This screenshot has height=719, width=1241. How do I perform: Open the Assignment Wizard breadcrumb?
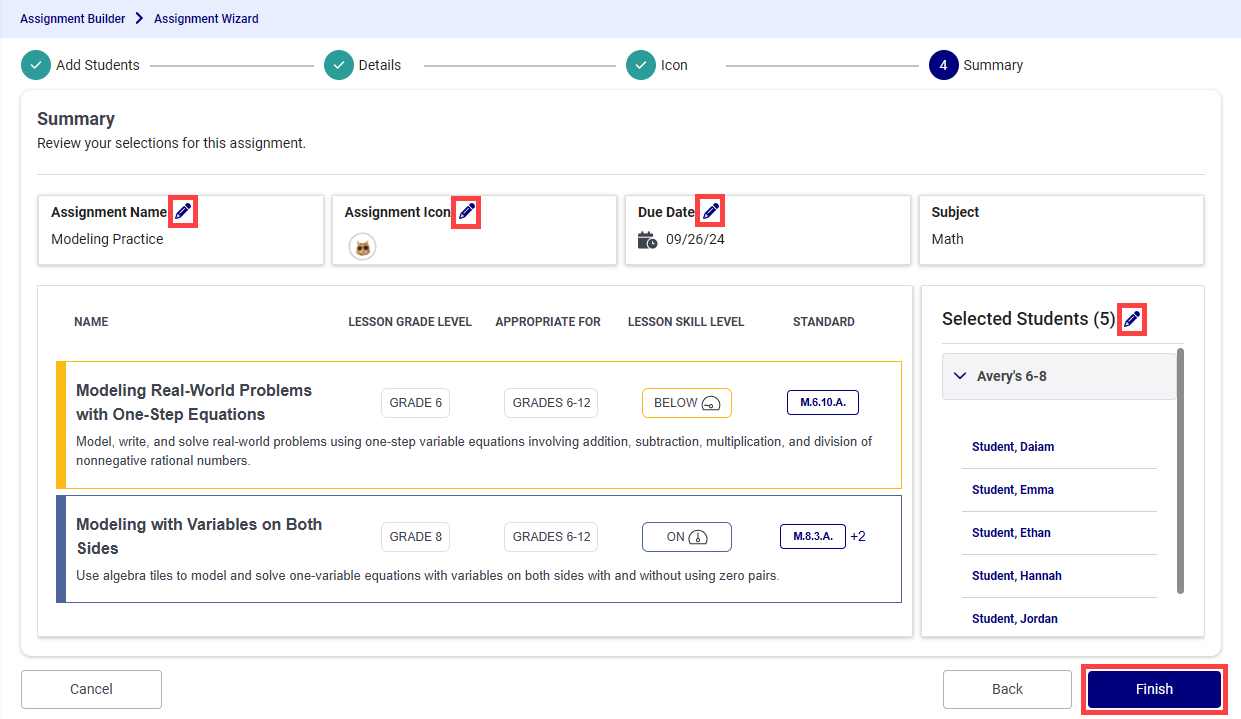(206, 18)
